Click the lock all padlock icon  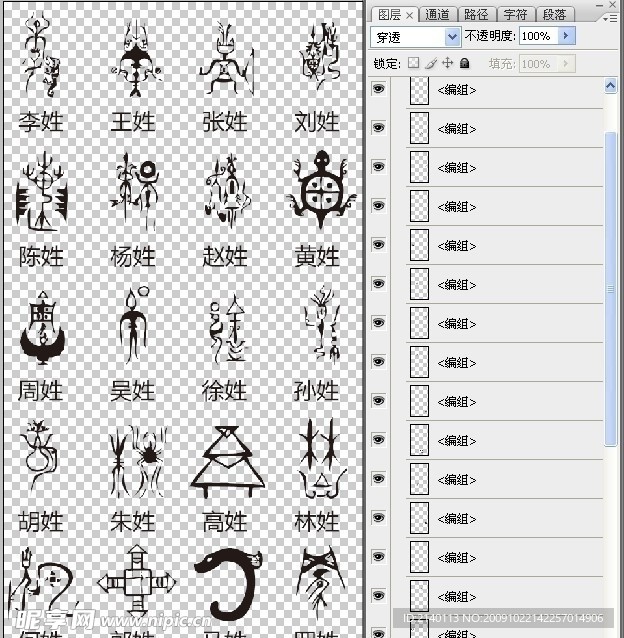click(x=465, y=63)
